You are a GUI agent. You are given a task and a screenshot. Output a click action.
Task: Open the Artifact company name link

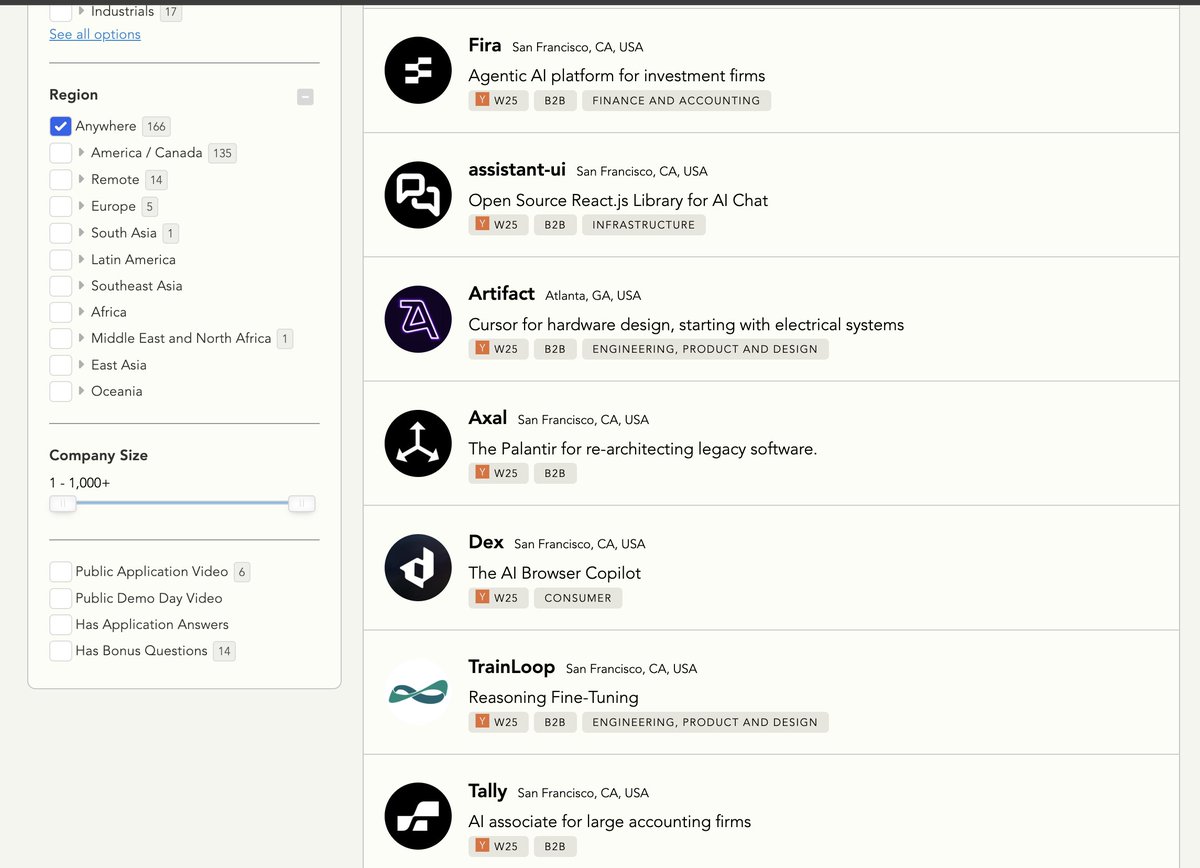pyautogui.click(x=502, y=294)
